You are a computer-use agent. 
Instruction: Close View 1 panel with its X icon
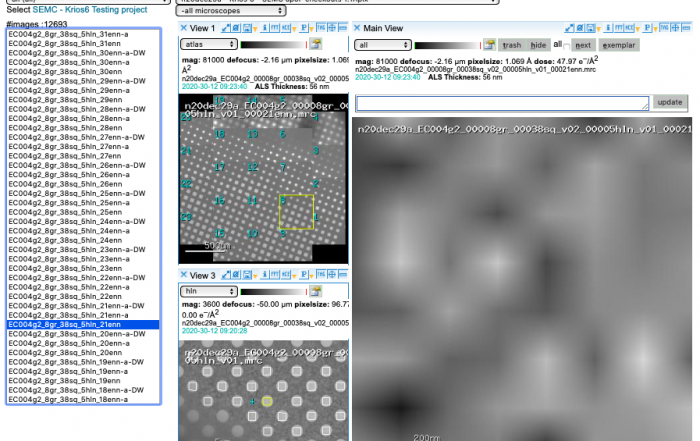[x=183, y=28]
